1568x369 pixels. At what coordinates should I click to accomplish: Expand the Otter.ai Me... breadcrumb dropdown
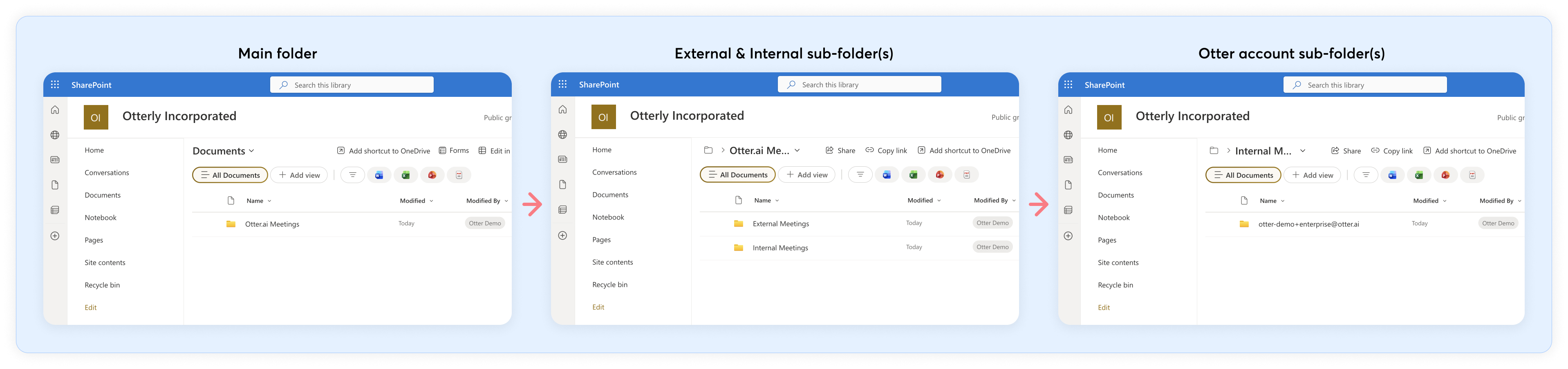click(x=797, y=150)
